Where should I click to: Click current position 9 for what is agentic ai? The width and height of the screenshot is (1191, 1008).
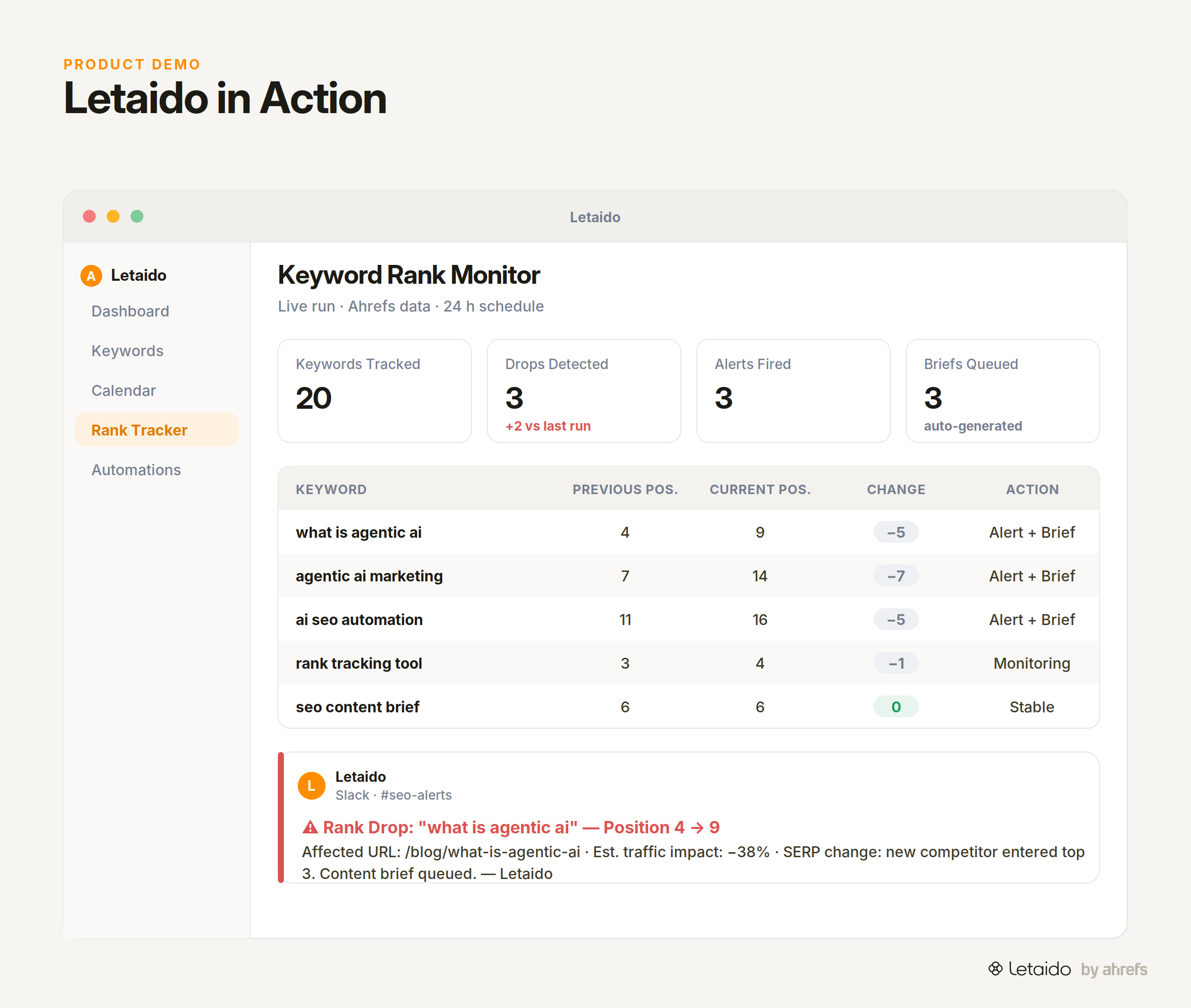point(760,532)
